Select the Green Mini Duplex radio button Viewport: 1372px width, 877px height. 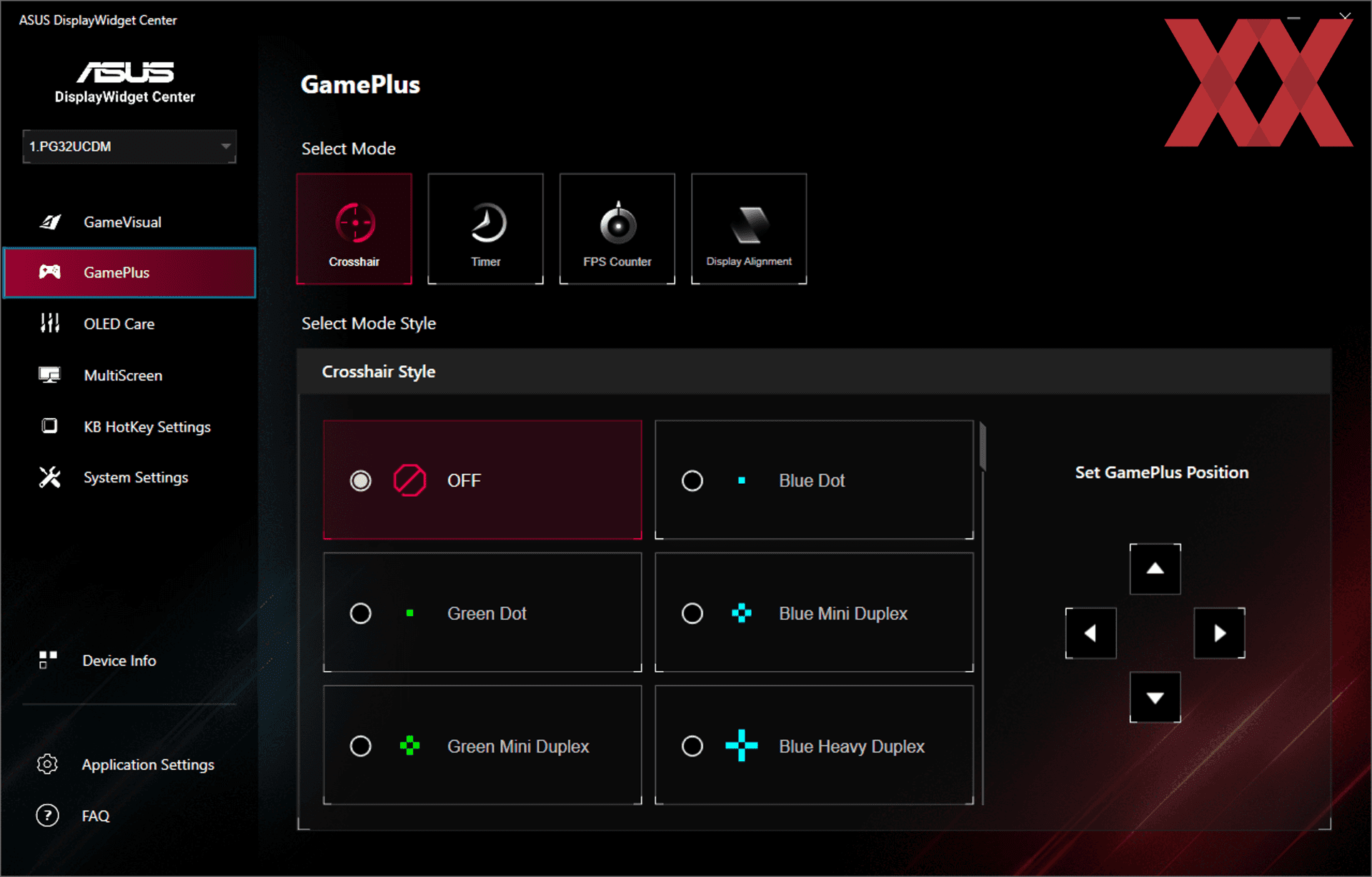point(360,746)
